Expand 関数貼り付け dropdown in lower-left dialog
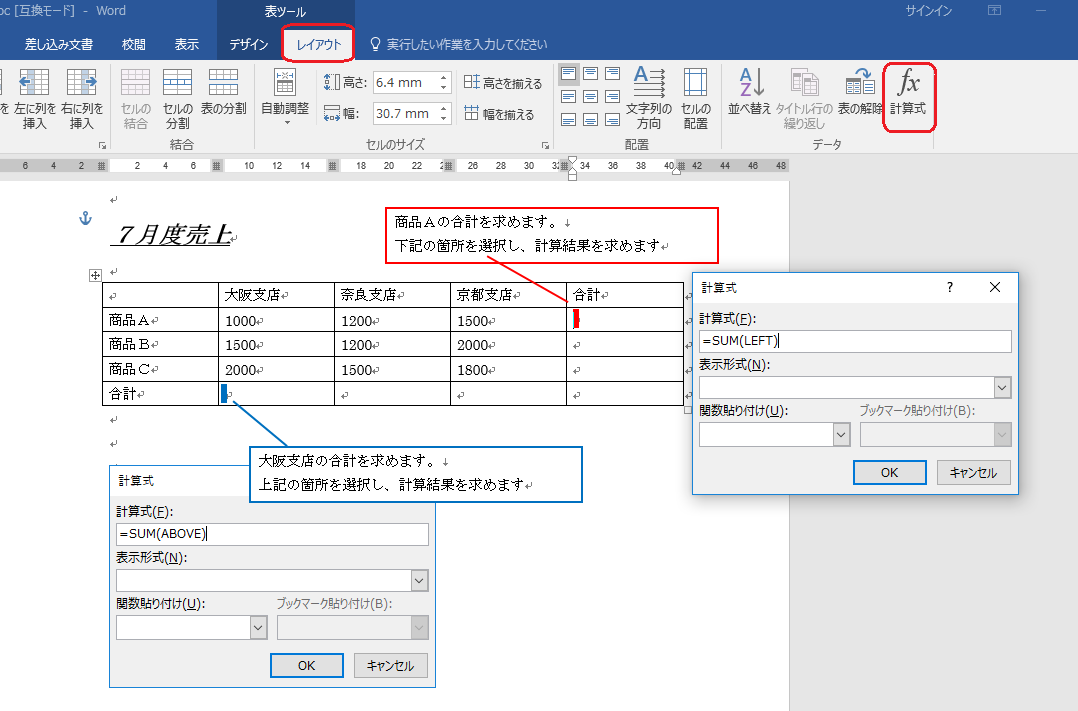This screenshot has width=1078, height=711. [258, 627]
